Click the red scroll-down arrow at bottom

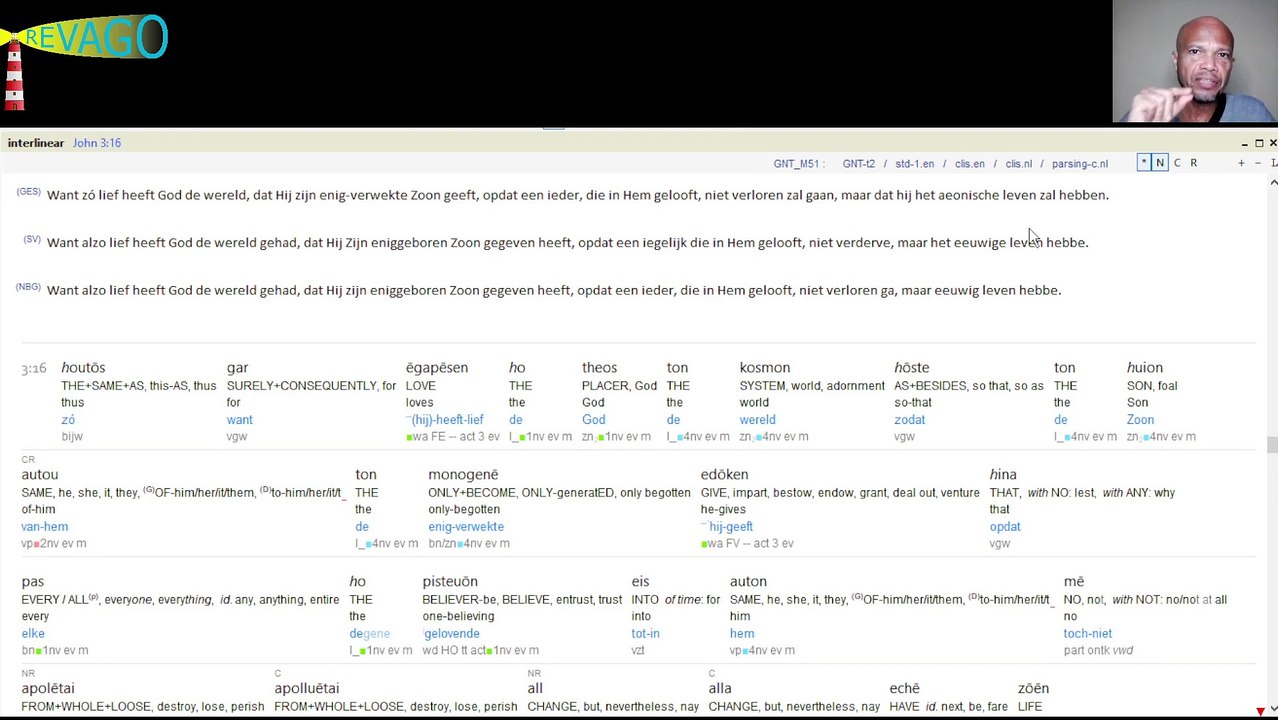[1260, 711]
